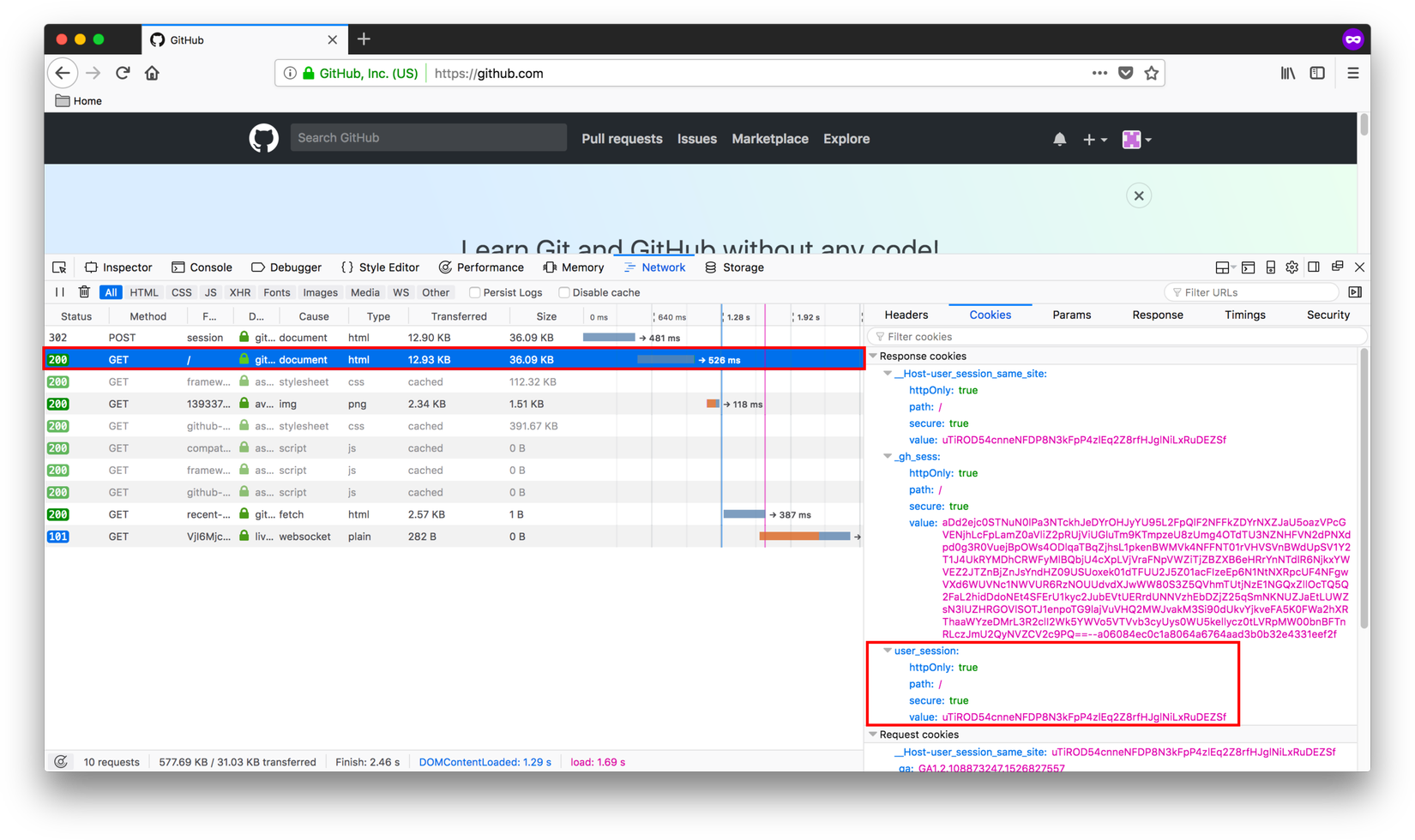Collapse the Response cookies section

pos(873,356)
